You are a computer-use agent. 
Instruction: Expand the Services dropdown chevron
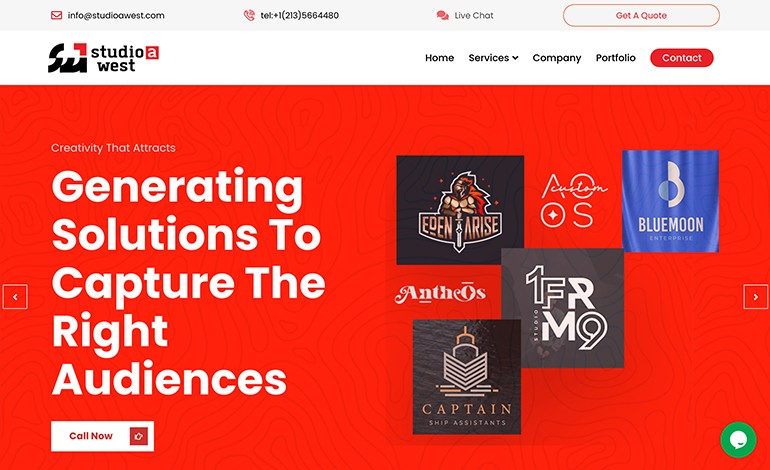click(515, 58)
